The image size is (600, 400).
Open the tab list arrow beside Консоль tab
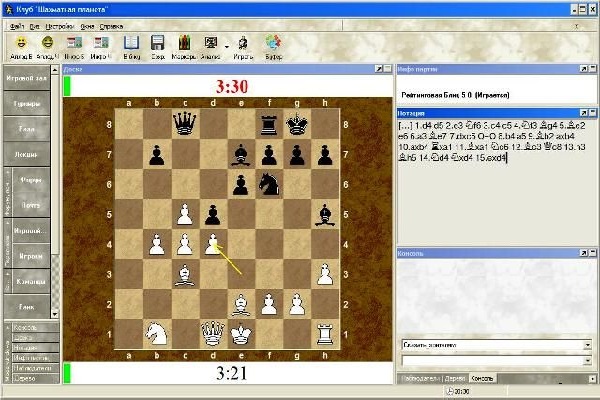coord(592,379)
